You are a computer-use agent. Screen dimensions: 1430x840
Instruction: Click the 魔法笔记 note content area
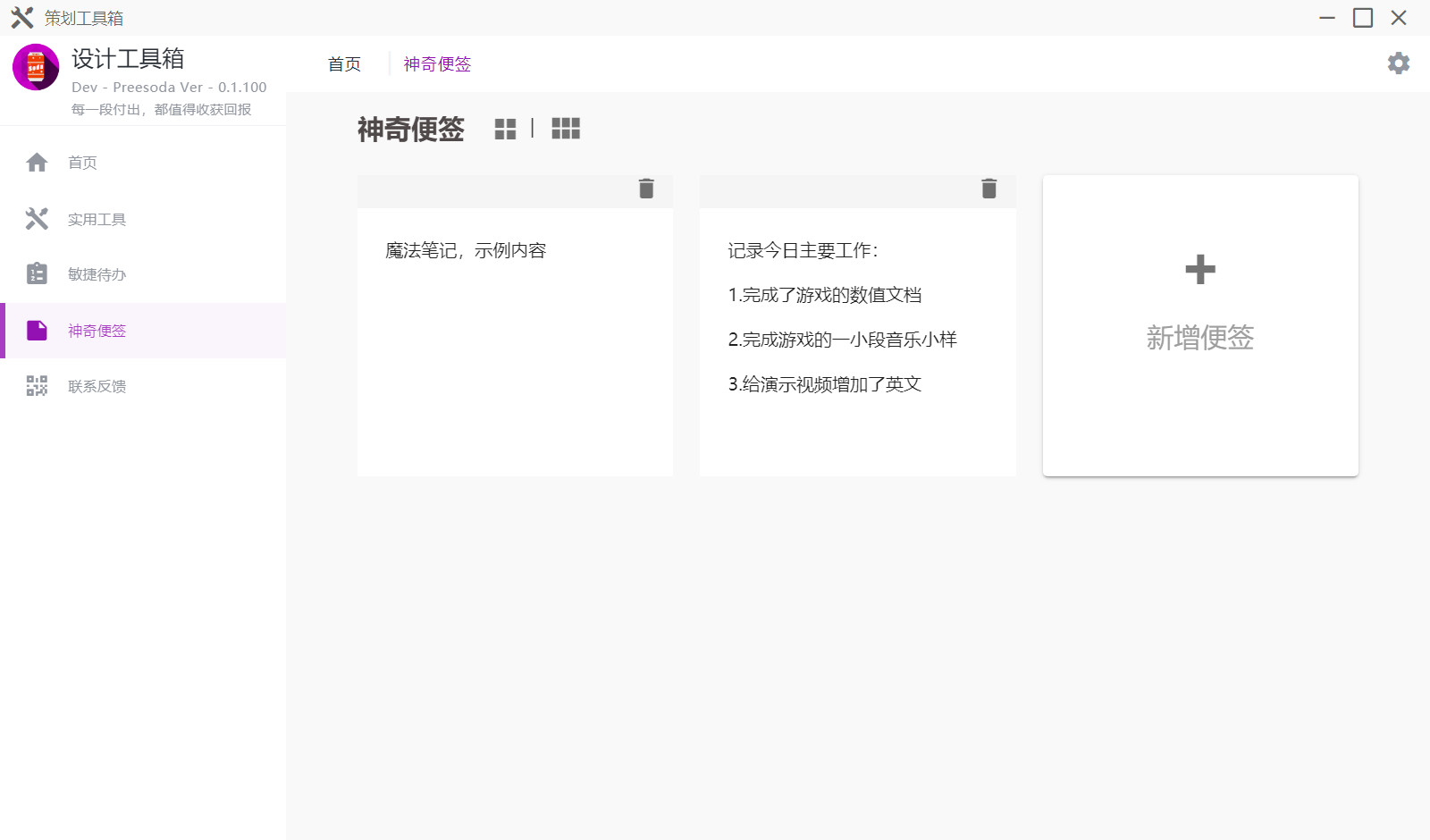pyautogui.click(x=515, y=340)
